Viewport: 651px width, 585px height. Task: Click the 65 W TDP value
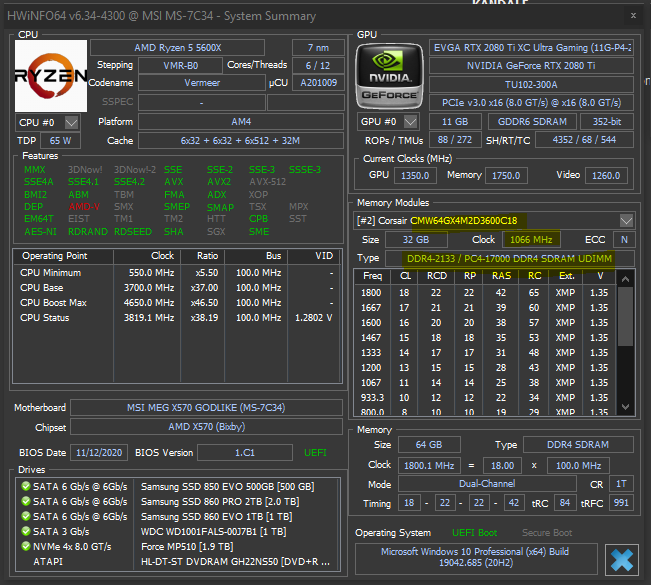[x=60, y=141]
